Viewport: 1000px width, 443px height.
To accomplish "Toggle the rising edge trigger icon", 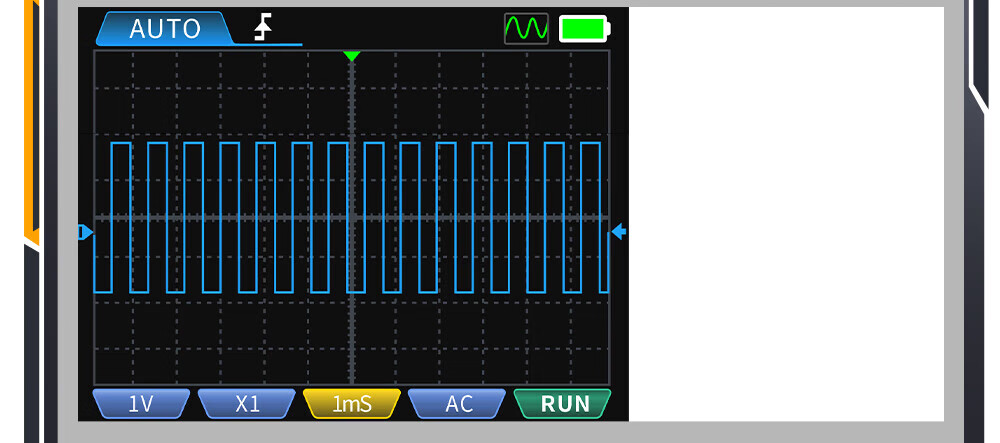I will coord(263,28).
